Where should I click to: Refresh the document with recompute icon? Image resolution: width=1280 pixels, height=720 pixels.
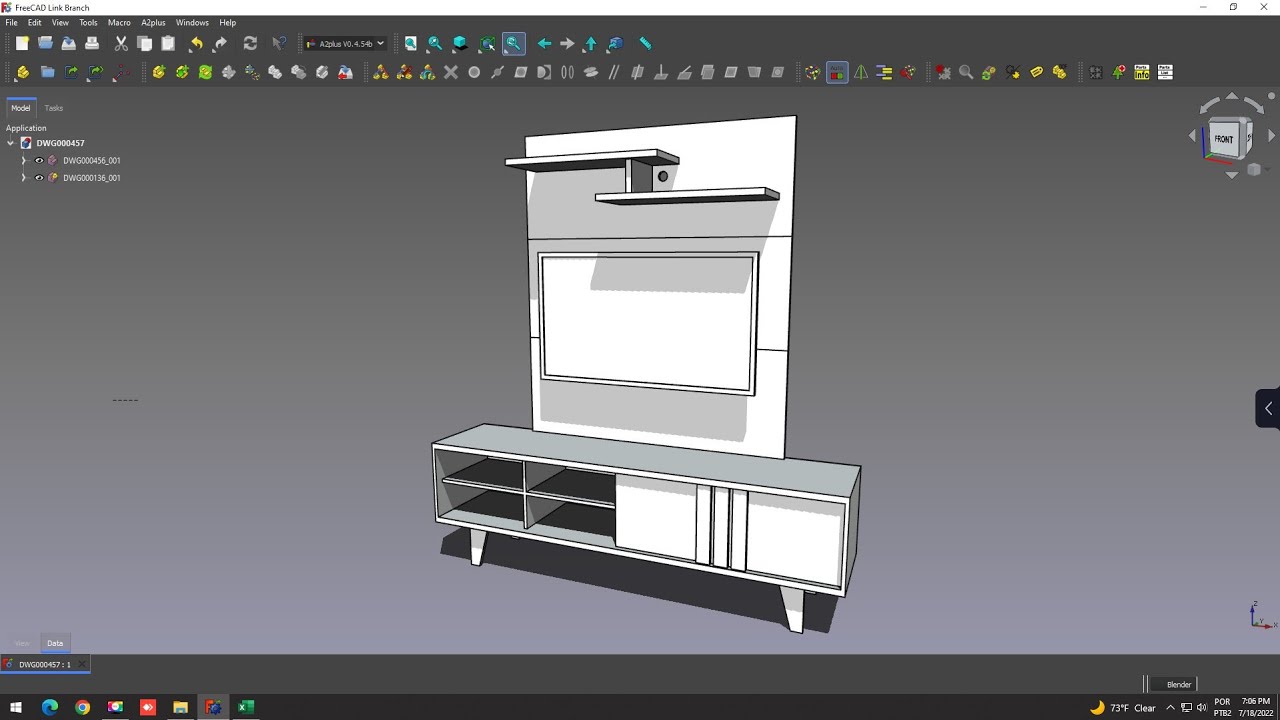[x=250, y=43]
